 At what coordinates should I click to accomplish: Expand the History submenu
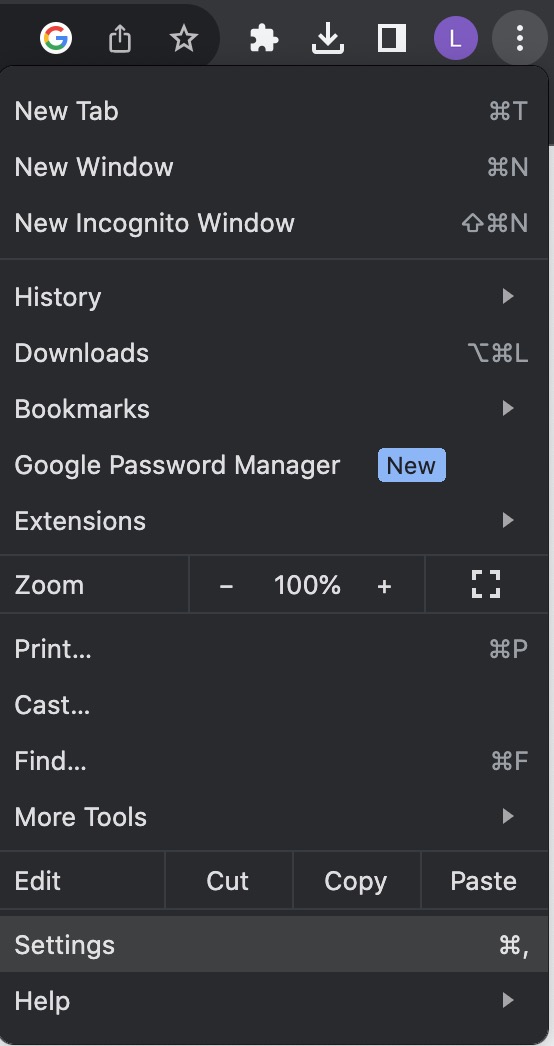click(274, 296)
